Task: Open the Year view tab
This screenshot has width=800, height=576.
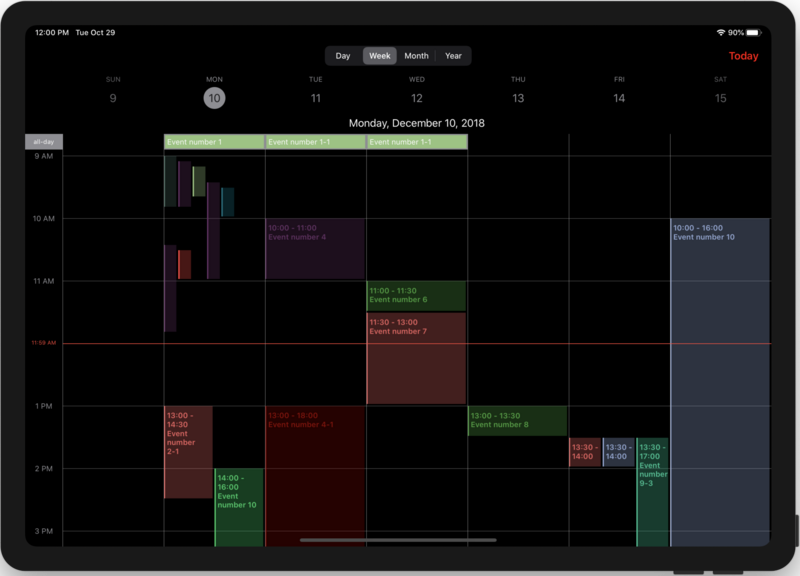Action: pyautogui.click(x=453, y=56)
